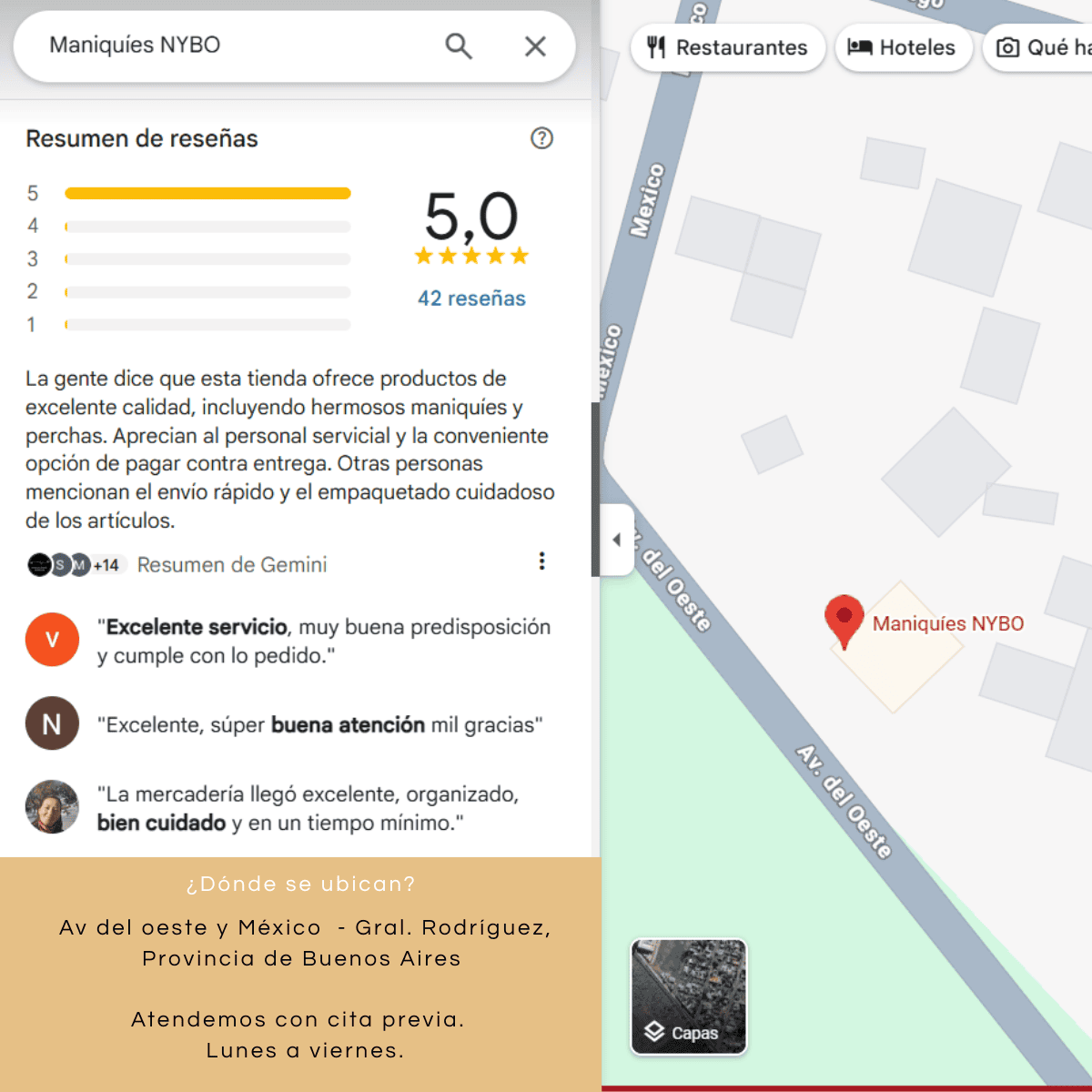1092x1092 pixels.
Task: Select the 4-star rating bar
Action: pos(207,226)
